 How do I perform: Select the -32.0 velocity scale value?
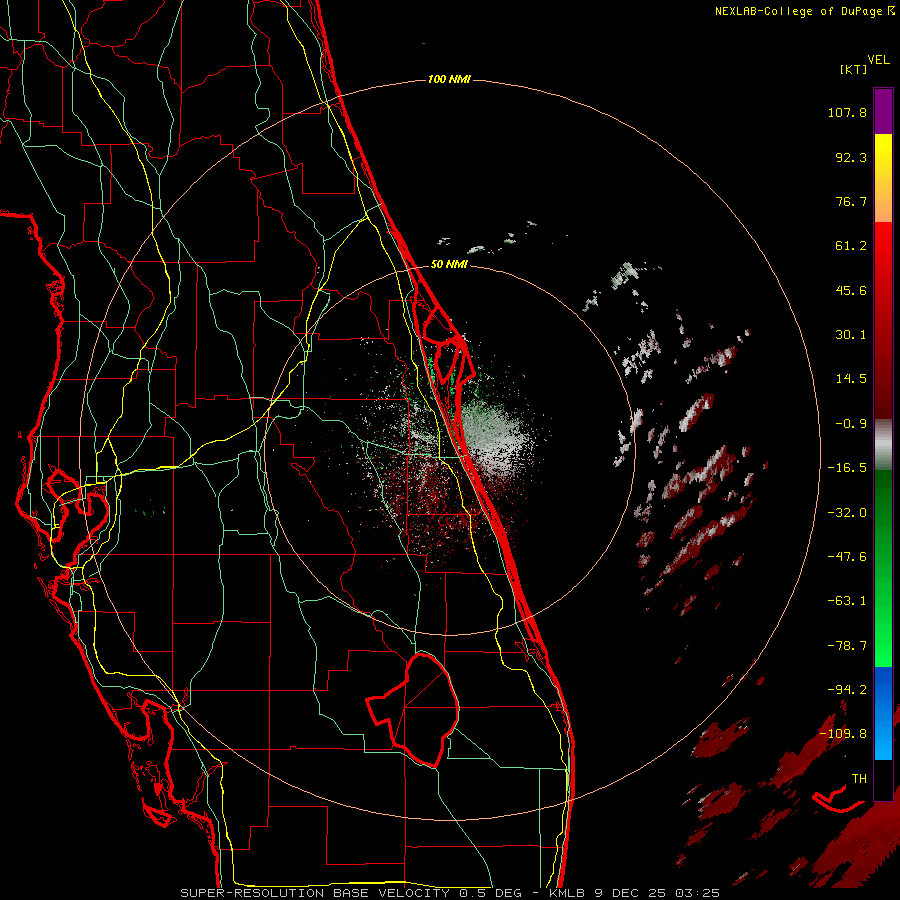click(x=847, y=512)
